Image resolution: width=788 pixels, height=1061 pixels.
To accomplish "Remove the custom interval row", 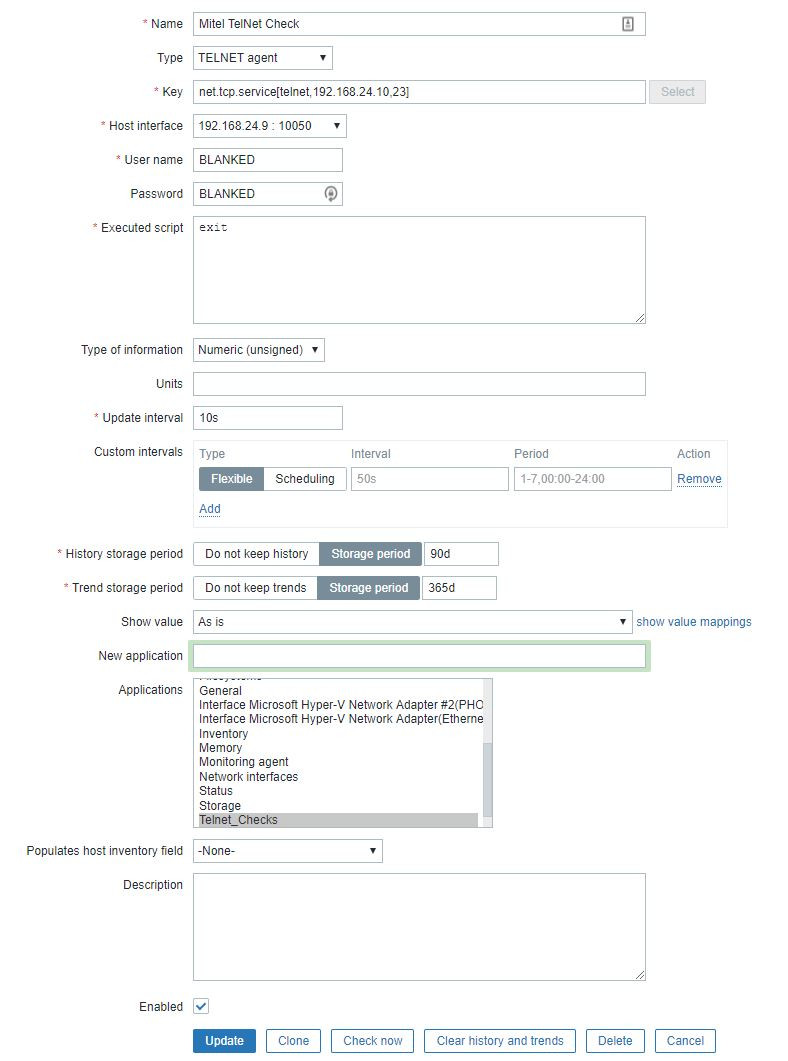I will pos(699,479).
